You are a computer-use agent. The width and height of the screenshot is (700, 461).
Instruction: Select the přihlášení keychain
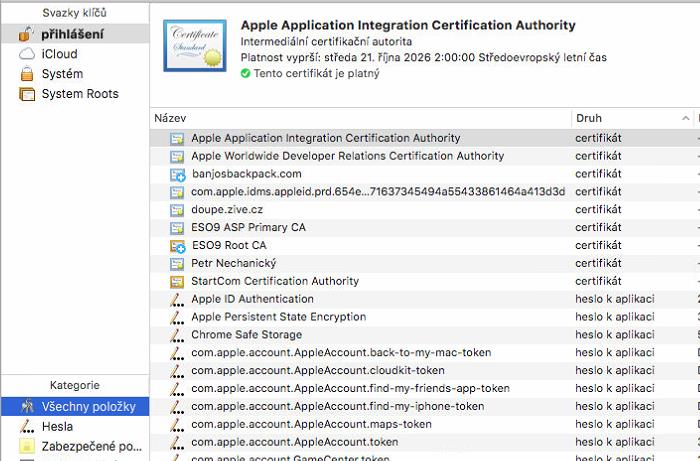coord(75,34)
